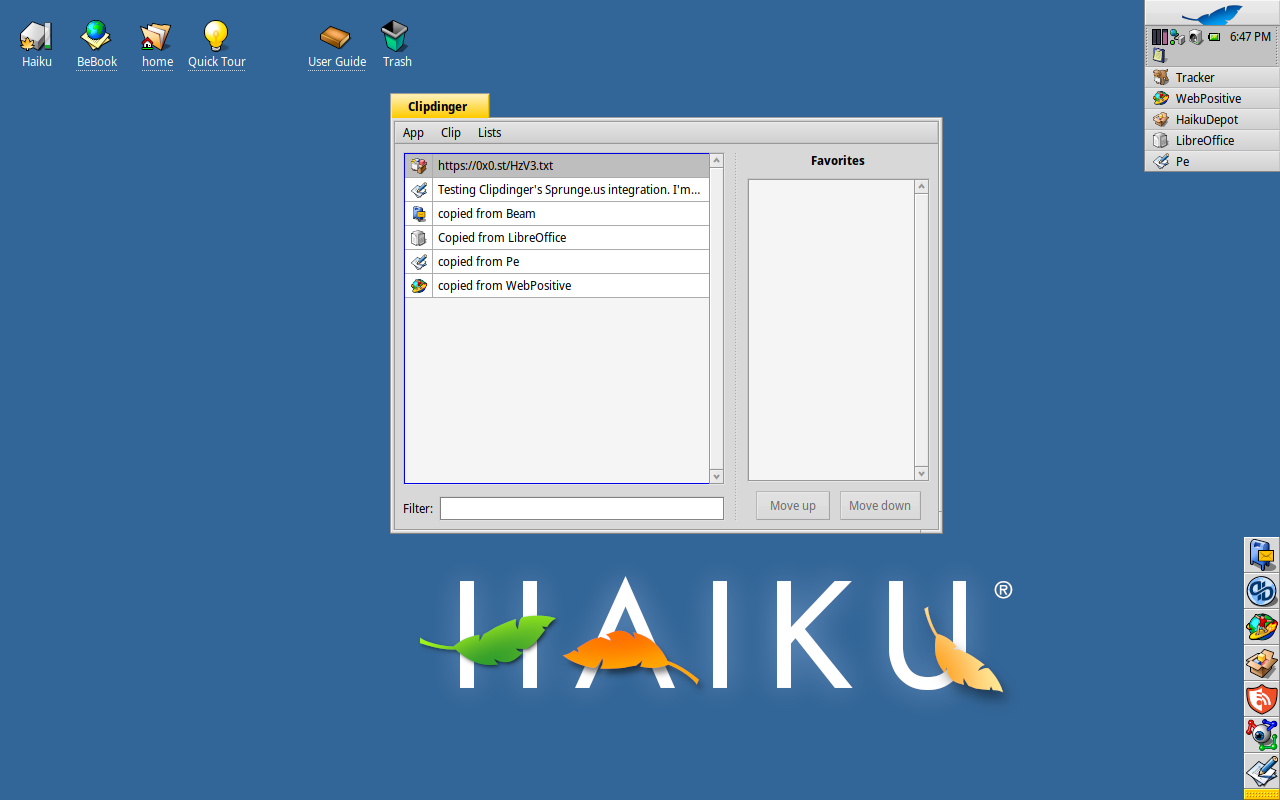This screenshot has height=800, width=1280.
Task: Launch Quassel chat icon in launcher dock
Action: pos(1261,591)
